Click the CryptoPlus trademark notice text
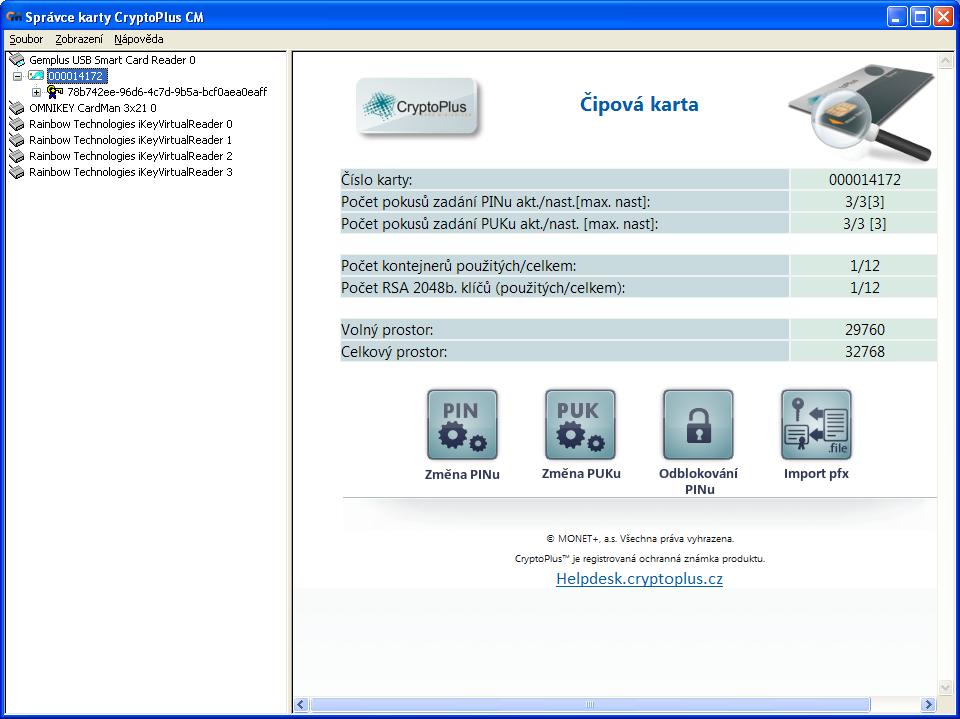 [639, 559]
